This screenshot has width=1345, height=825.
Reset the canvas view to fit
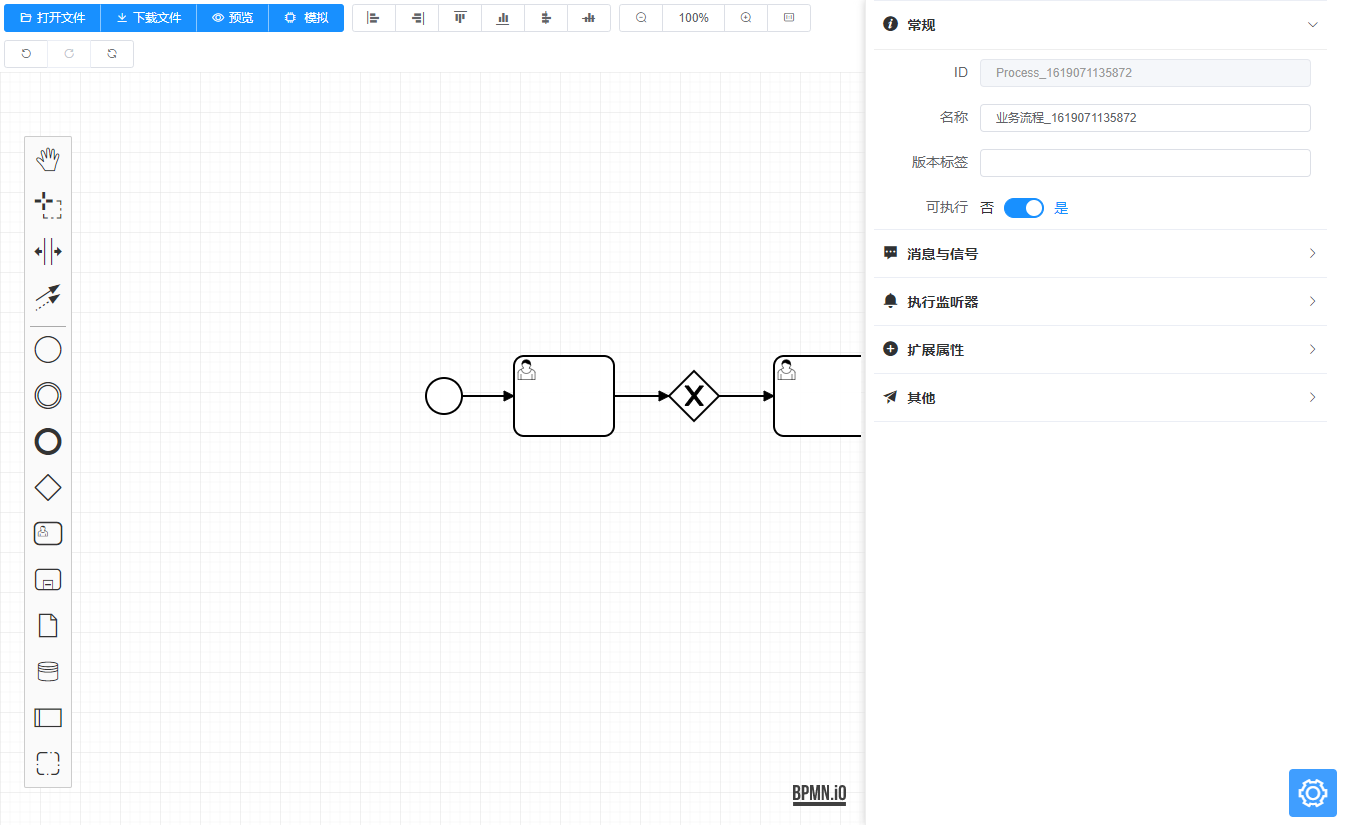(789, 18)
